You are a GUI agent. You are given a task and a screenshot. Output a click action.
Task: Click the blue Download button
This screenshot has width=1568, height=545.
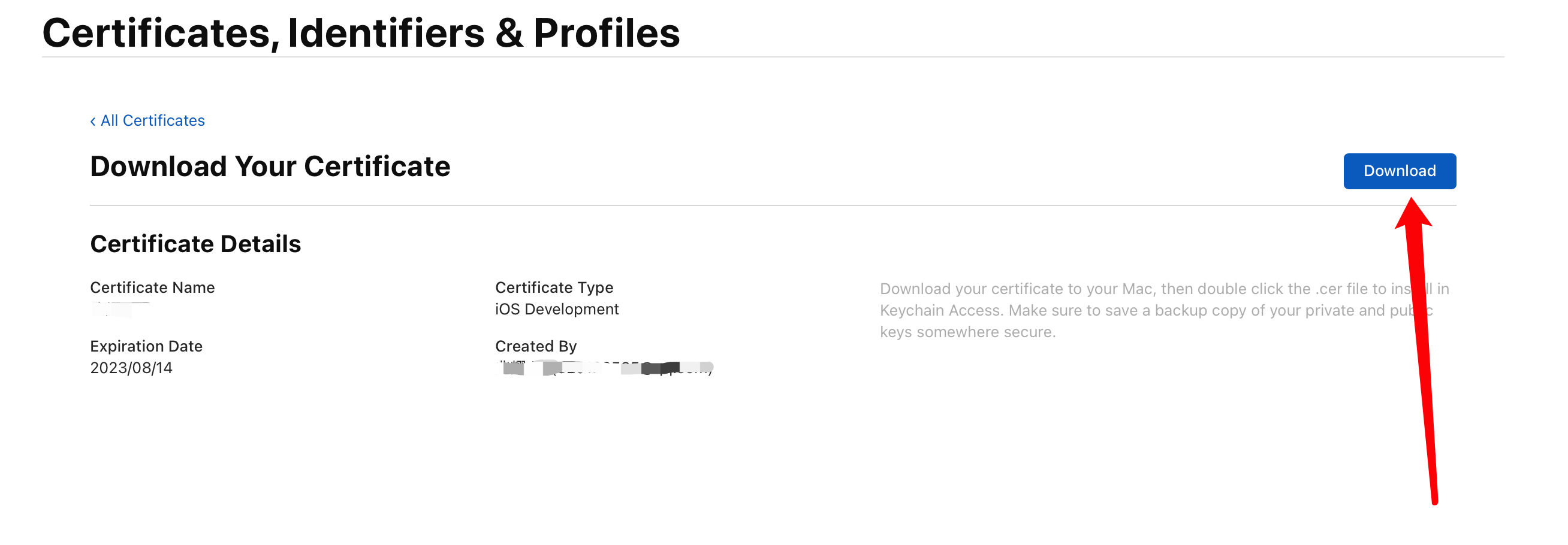[1399, 171]
